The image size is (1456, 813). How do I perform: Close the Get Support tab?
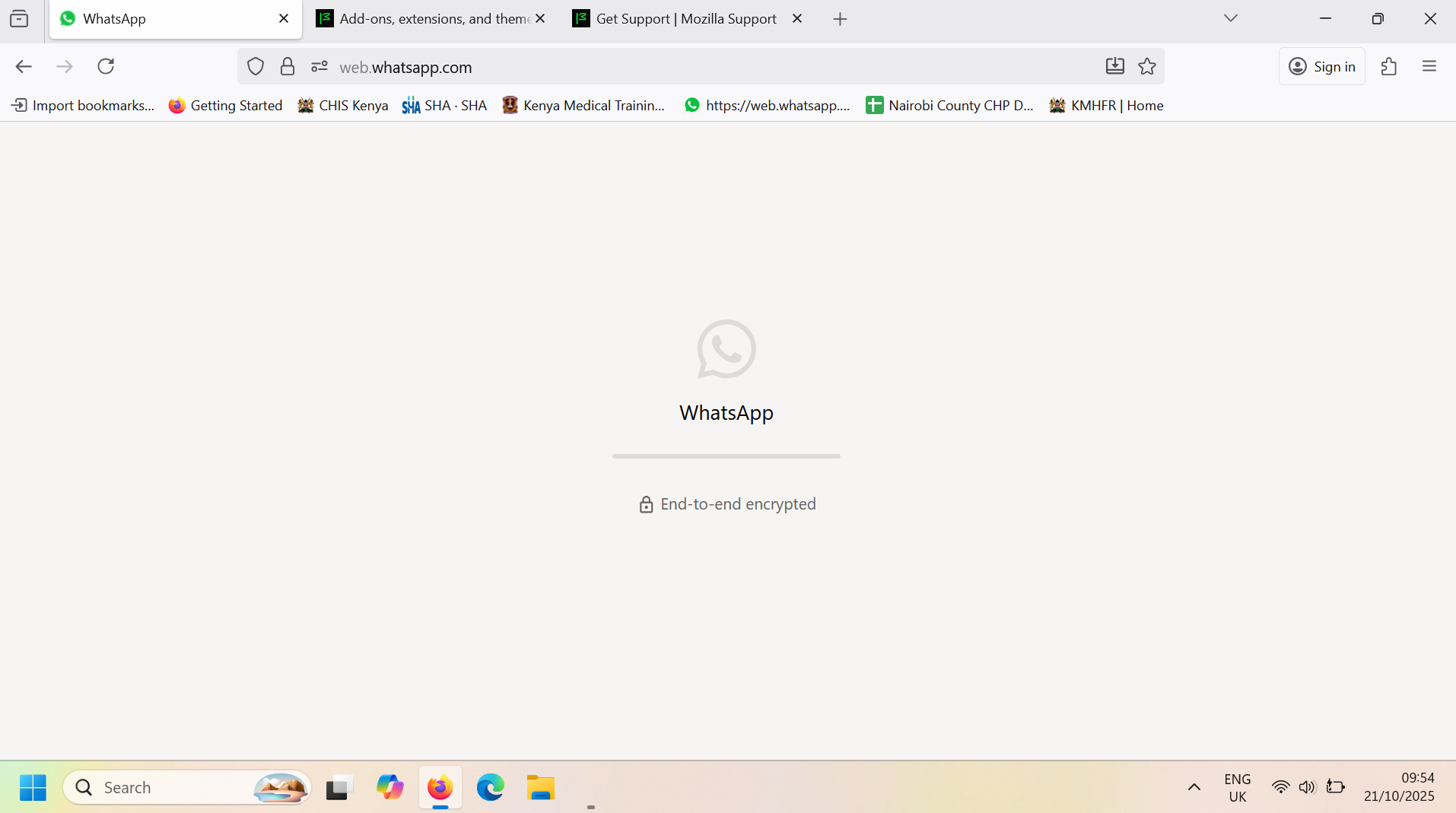click(x=797, y=19)
